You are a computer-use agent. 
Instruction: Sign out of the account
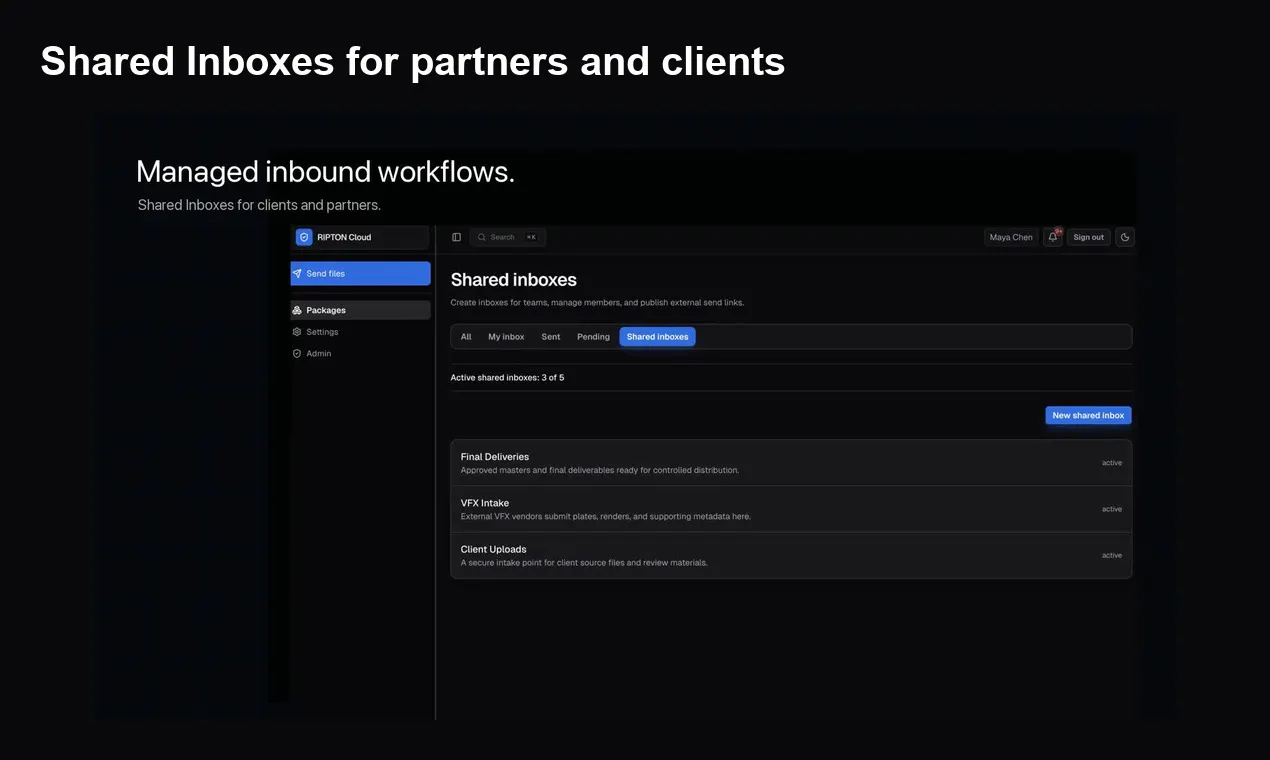pyautogui.click(x=1089, y=237)
